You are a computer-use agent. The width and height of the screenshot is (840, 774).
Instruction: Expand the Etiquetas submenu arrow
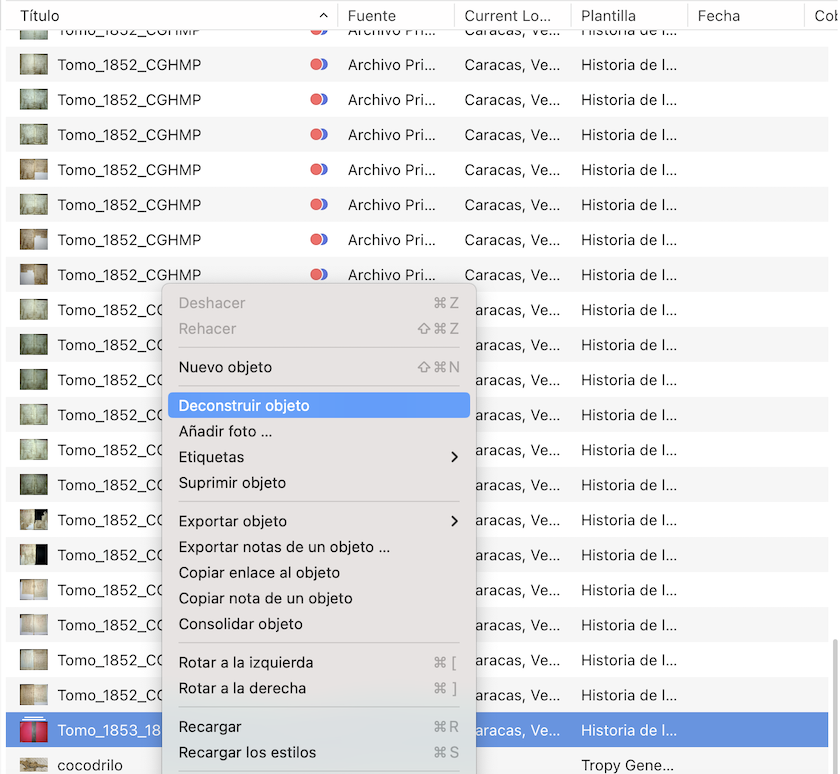454,457
